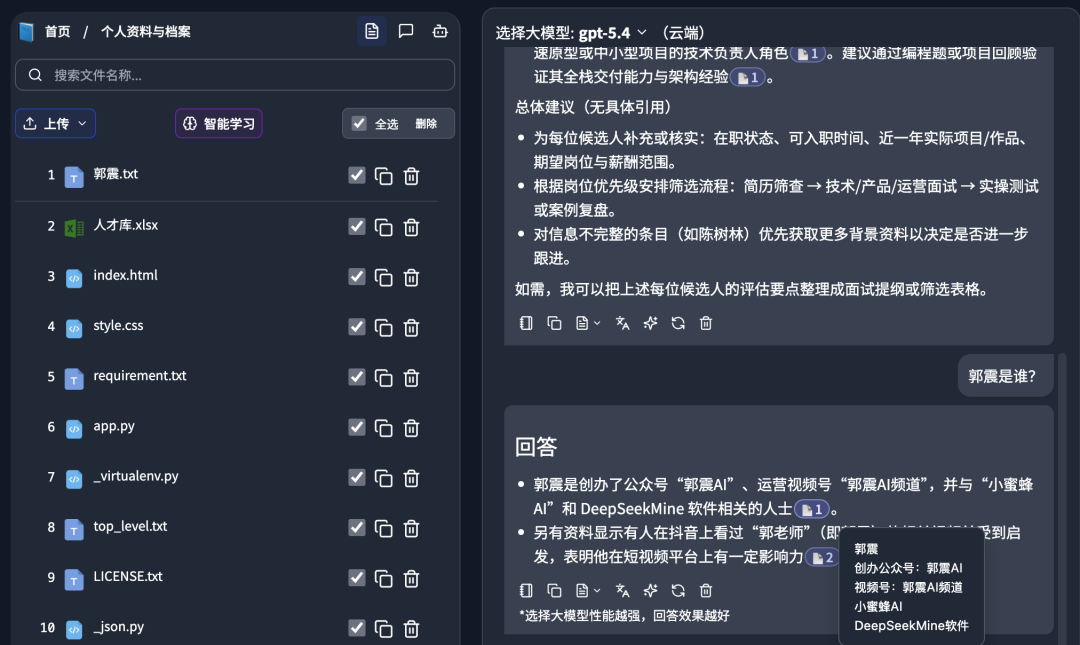
Task: Copy the answer about 郭震
Action: point(554,590)
